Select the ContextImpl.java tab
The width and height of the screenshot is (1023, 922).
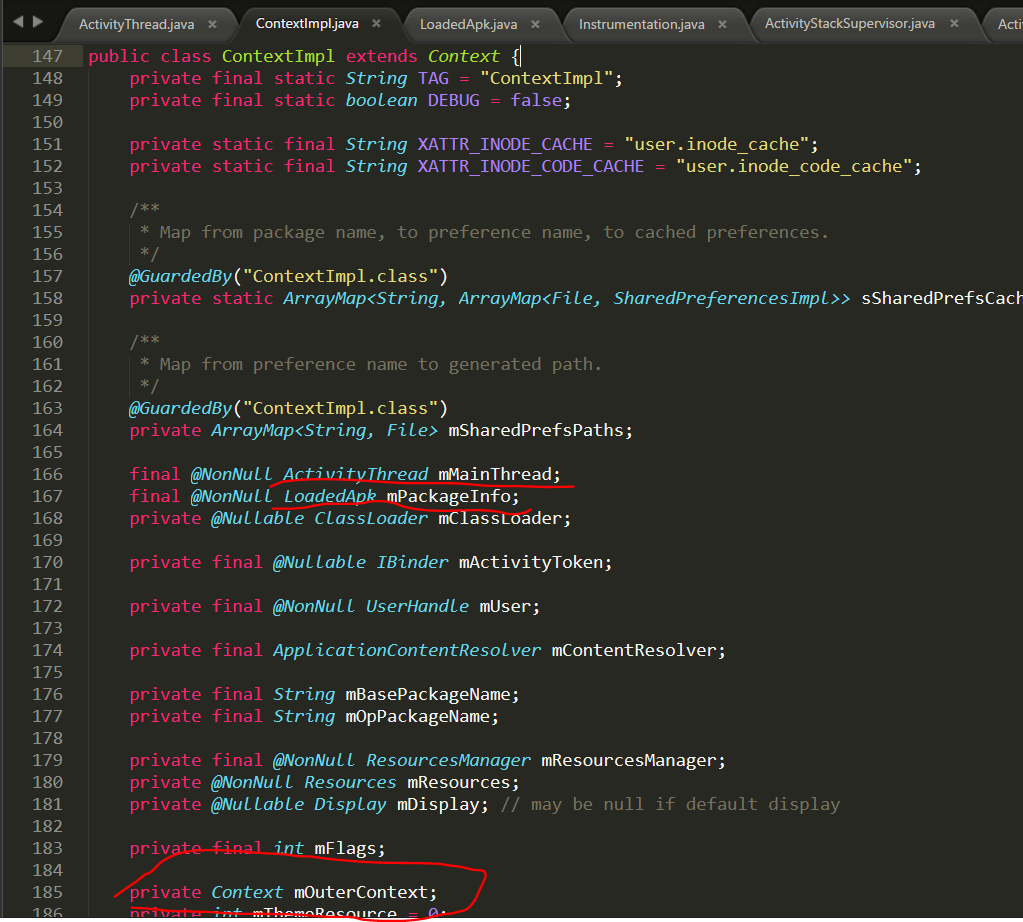coord(307,23)
